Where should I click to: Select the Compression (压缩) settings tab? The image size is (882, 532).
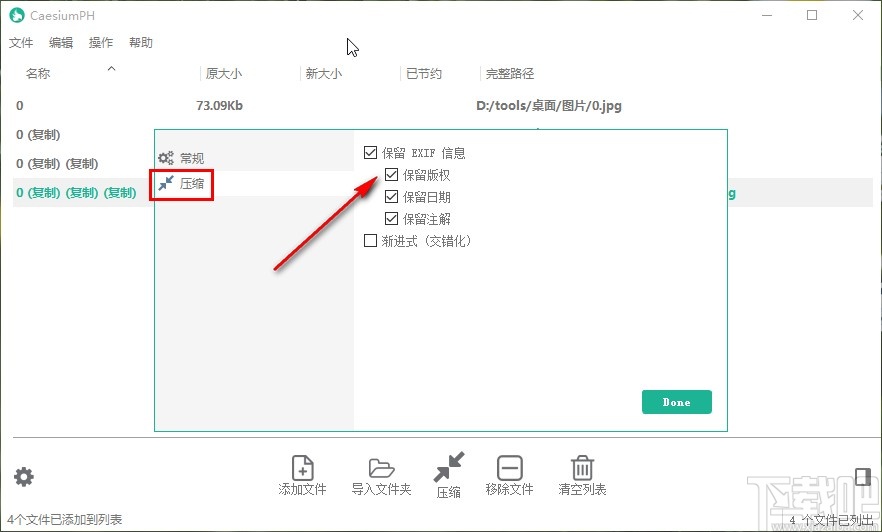(254, 183)
